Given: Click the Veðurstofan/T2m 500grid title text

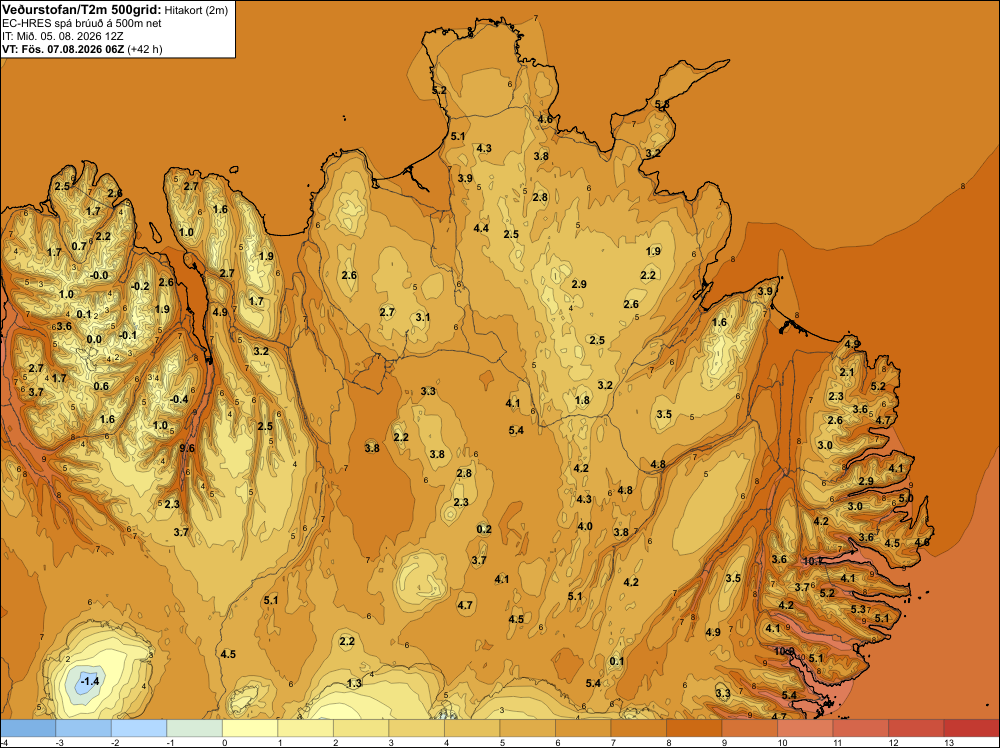Looking at the screenshot, I should pos(82,10).
